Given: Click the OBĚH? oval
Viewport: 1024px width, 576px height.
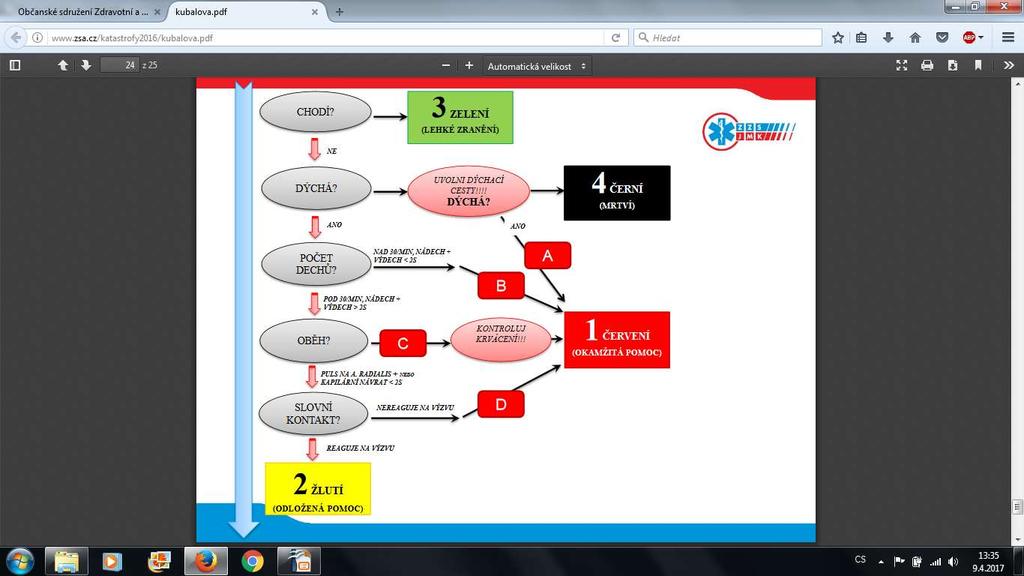Looking at the screenshot, I should (314, 341).
